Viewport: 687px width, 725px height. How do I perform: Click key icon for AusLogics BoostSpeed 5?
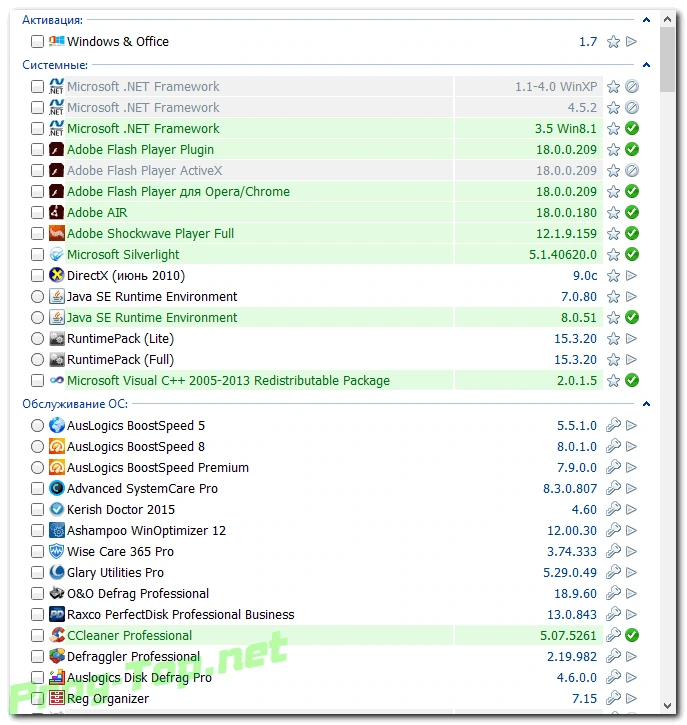coord(613,425)
